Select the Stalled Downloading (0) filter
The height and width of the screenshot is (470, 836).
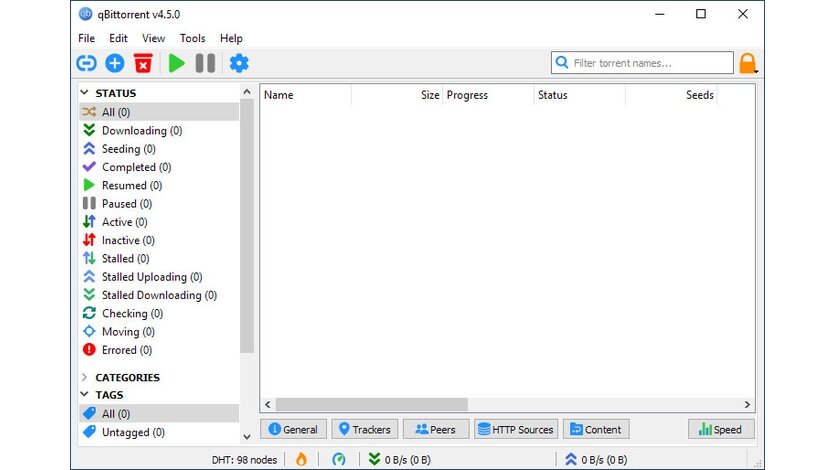pos(159,295)
